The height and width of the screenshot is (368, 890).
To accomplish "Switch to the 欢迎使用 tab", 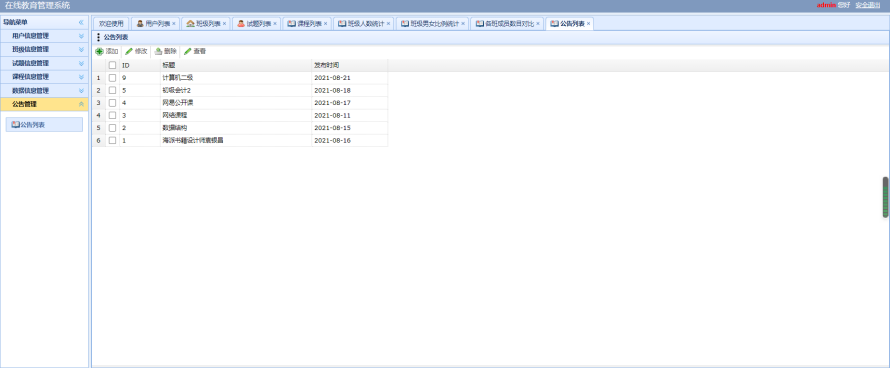I will [111, 24].
